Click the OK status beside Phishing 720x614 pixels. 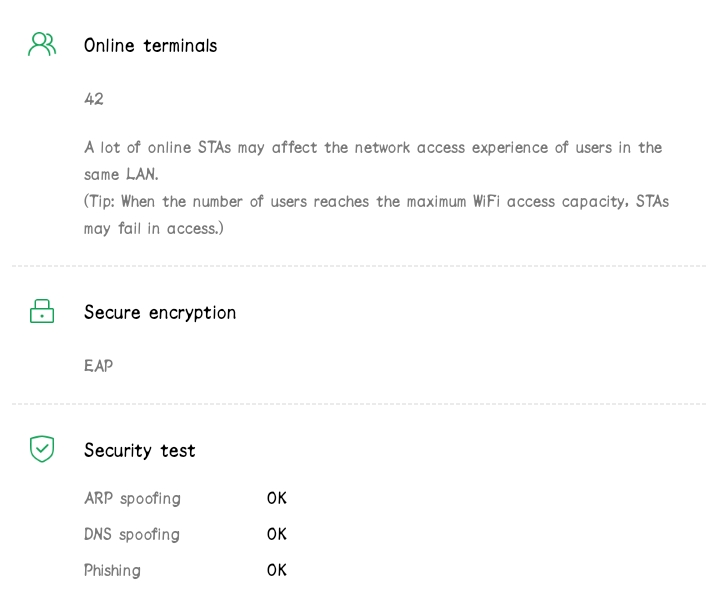point(277,570)
